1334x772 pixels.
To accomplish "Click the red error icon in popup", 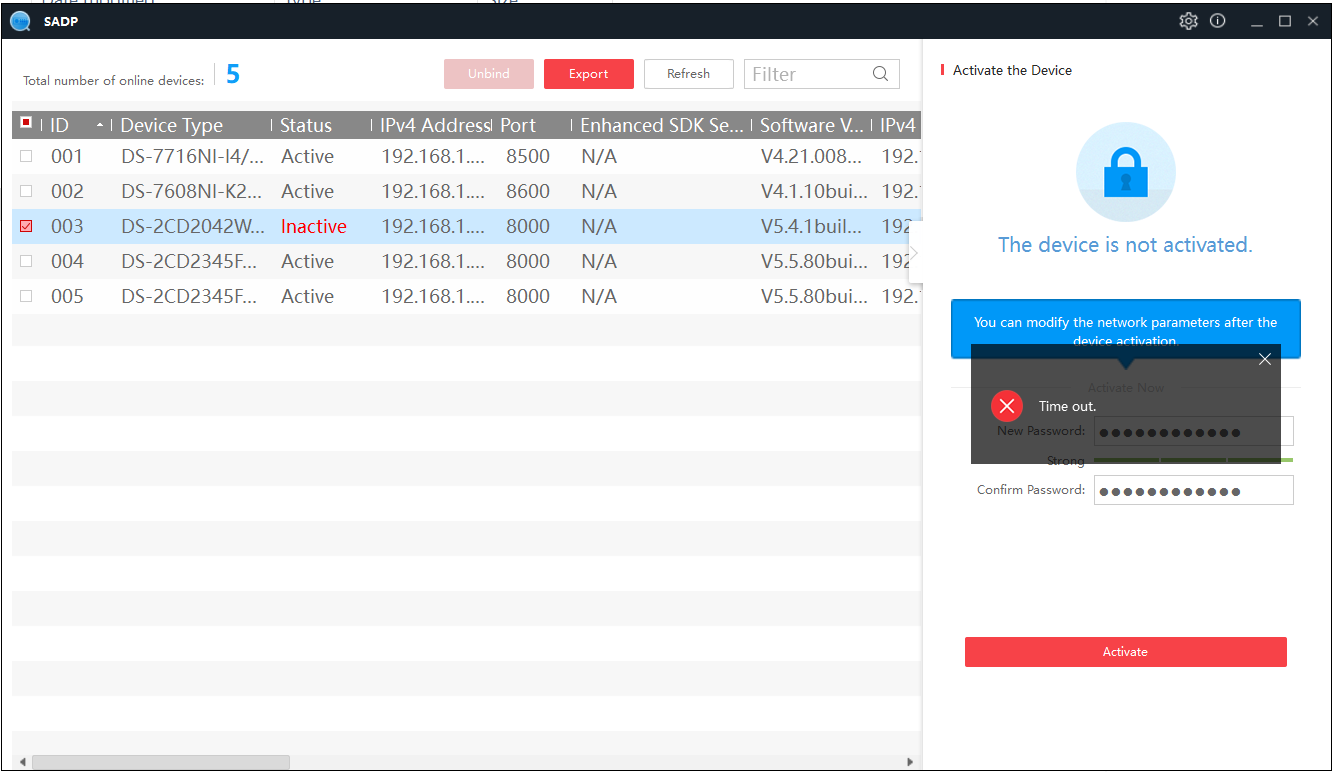I will click(x=1006, y=406).
